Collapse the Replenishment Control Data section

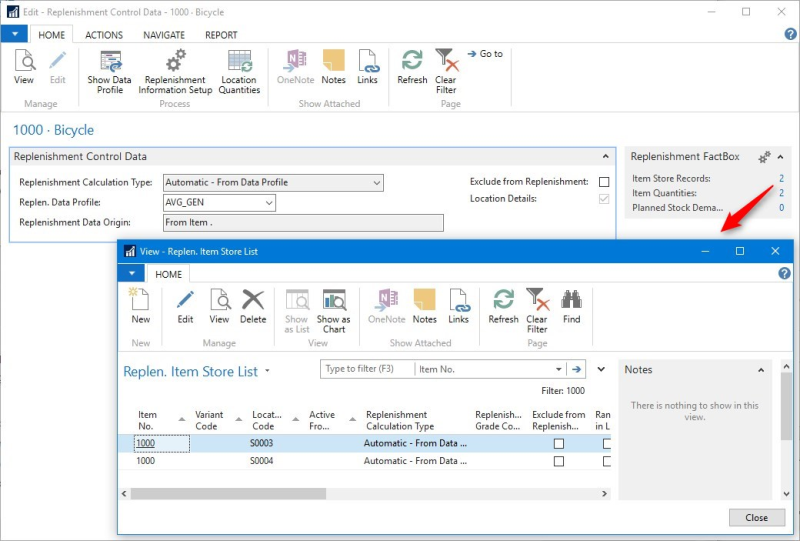coord(605,157)
